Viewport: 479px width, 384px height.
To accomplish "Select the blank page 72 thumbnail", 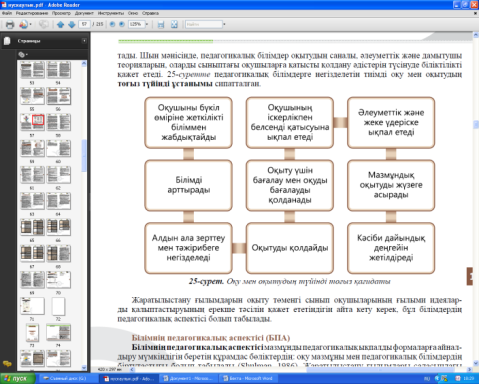I will [x=58, y=306].
